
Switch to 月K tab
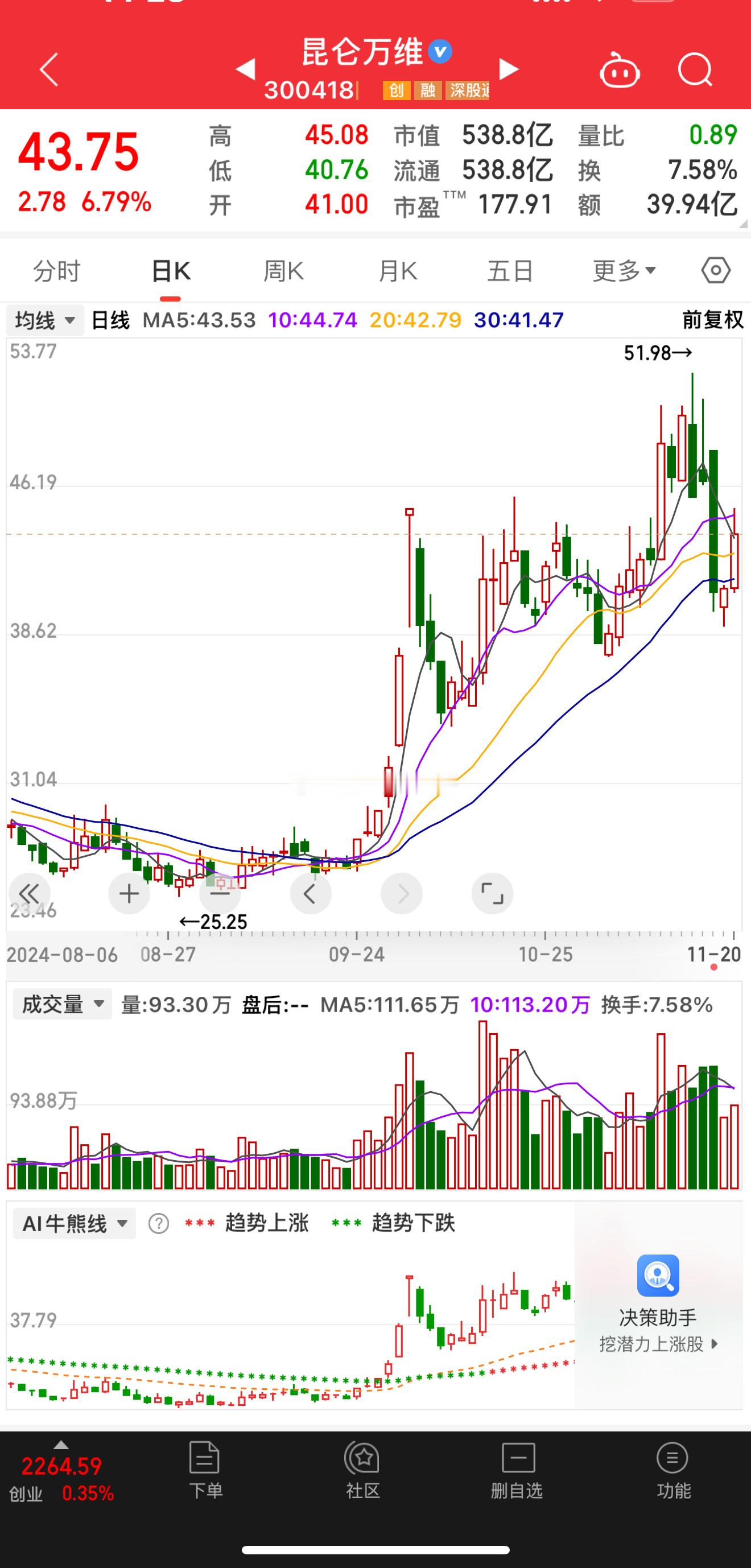(x=398, y=271)
